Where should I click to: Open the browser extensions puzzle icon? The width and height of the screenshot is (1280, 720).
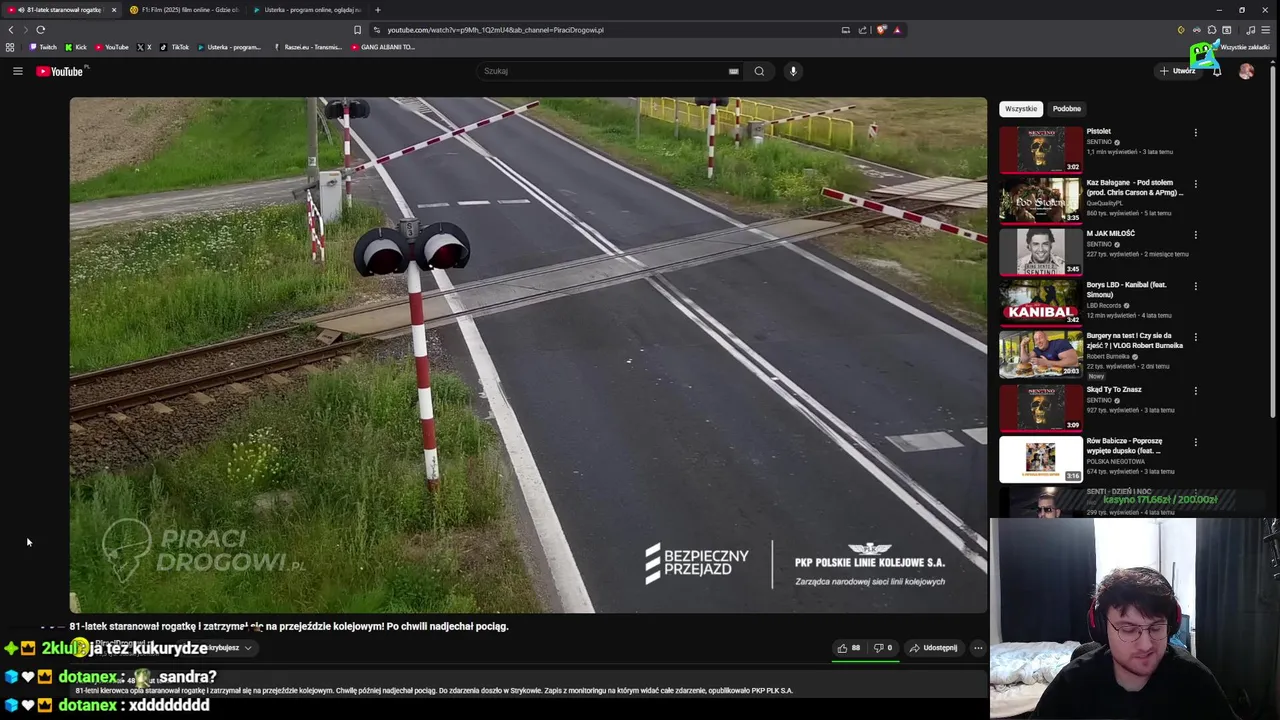tap(1212, 30)
